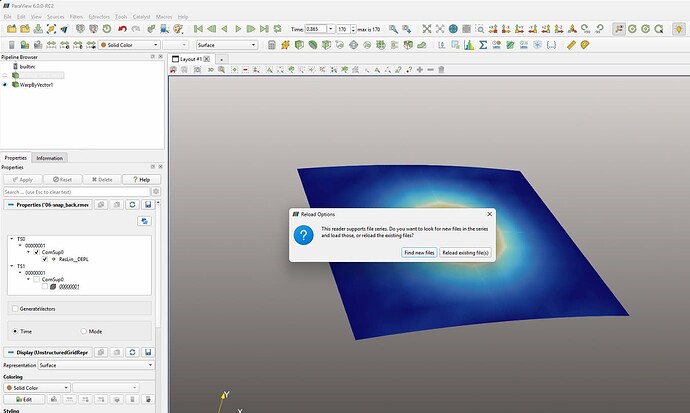Click the Zoom to Box icon
The width and height of the screenshot is (690, 413).
click(x=480, y=29)
